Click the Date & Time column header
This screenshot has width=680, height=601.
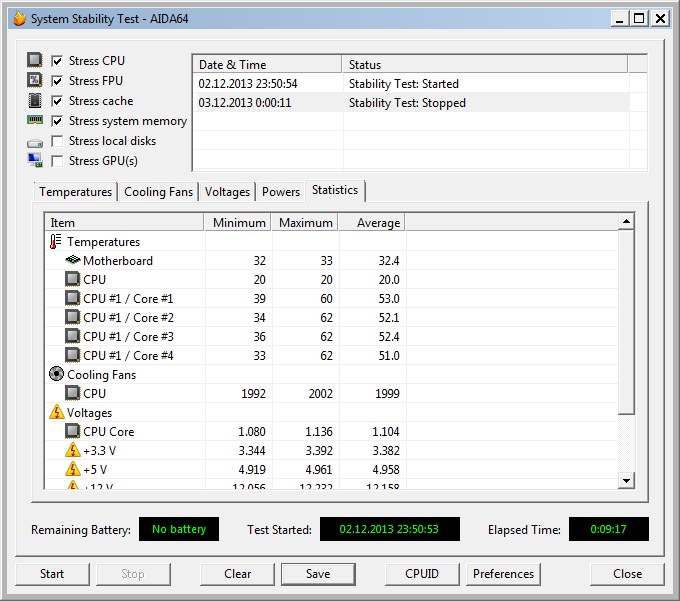pos(267,64)
